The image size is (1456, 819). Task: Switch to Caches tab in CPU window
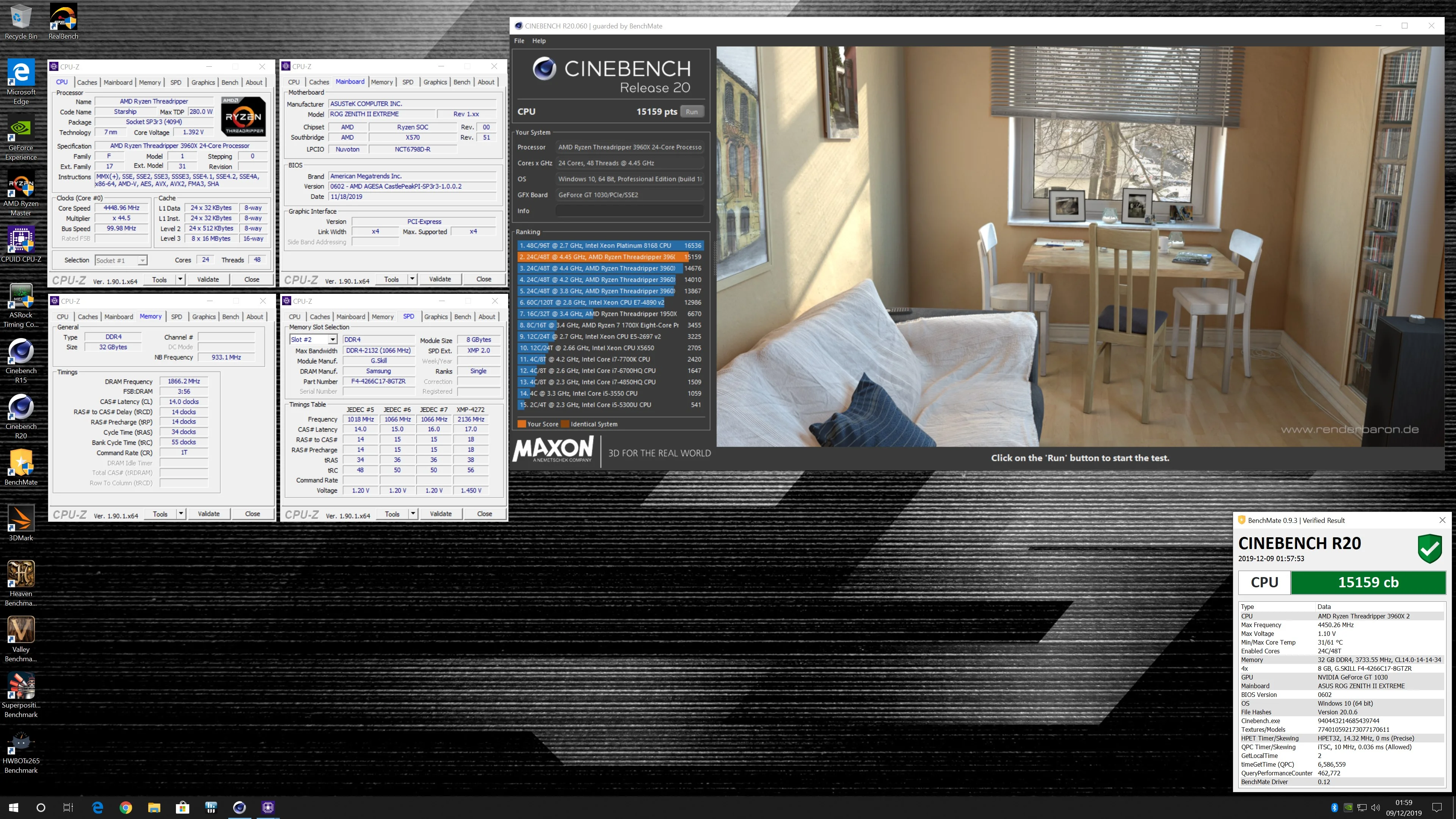pos(87,83)
